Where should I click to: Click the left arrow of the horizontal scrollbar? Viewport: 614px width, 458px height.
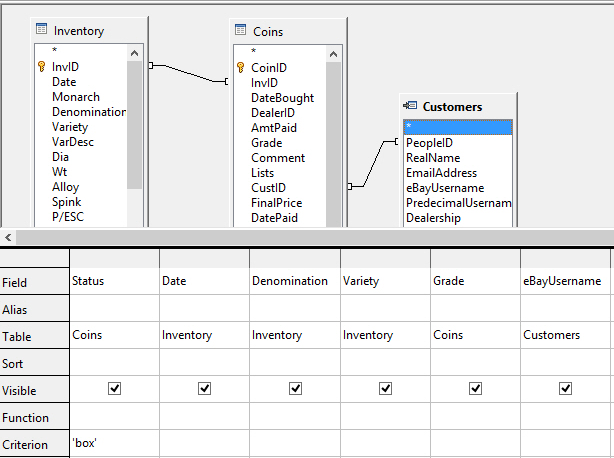coord(8,237)
